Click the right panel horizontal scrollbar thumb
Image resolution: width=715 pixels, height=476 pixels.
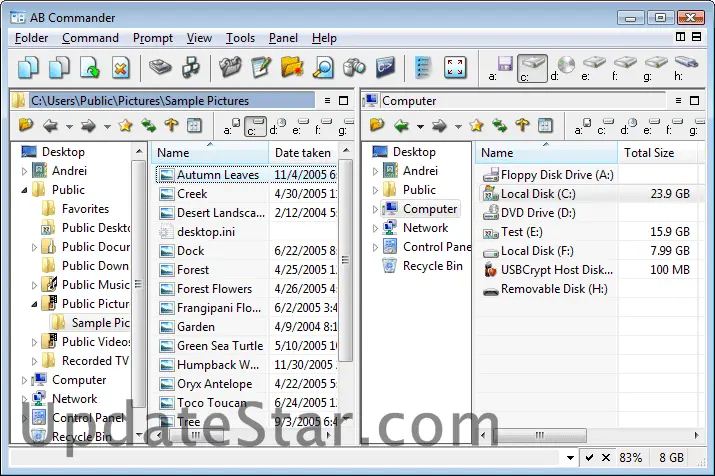[x=539, y=435]
